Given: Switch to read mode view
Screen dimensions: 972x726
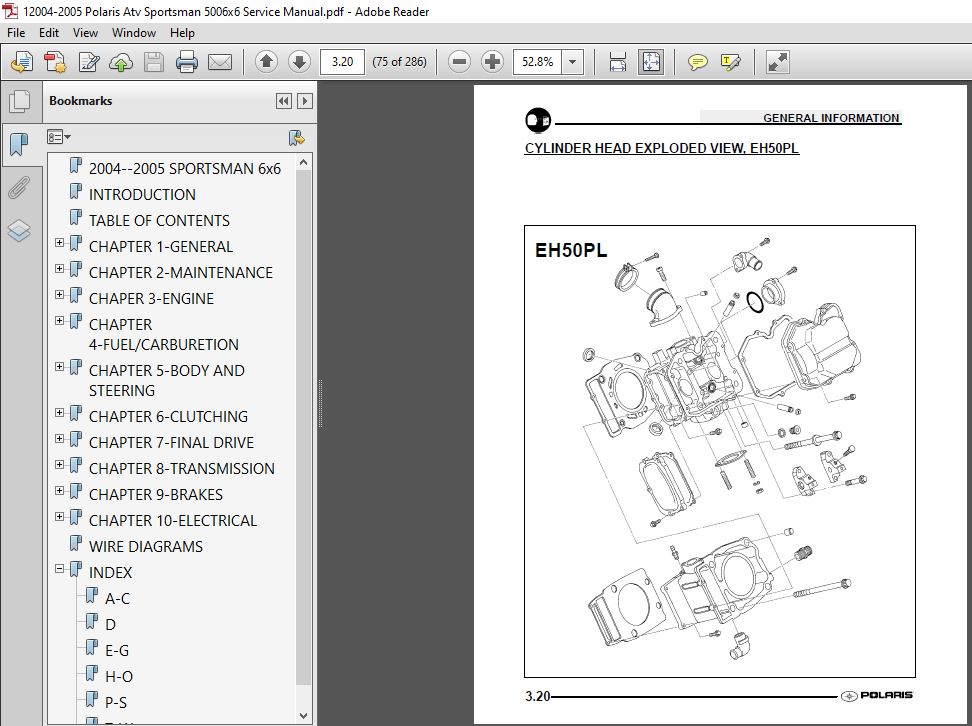Looking at the screenshot, I should click(777, 62).
